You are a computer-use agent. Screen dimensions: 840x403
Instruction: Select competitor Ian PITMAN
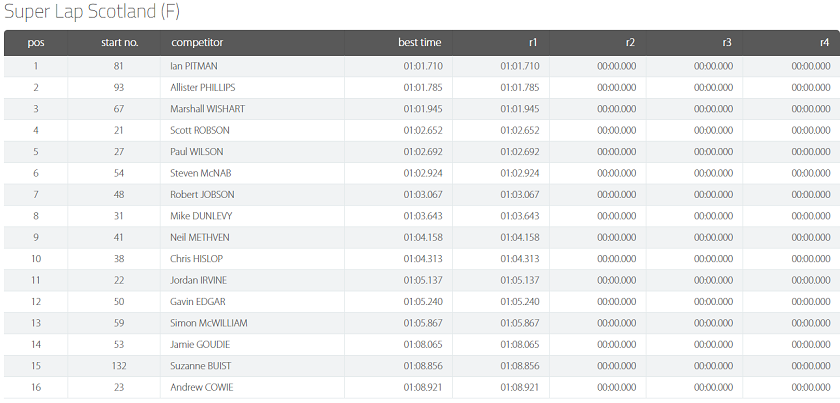tap(194, 66)
